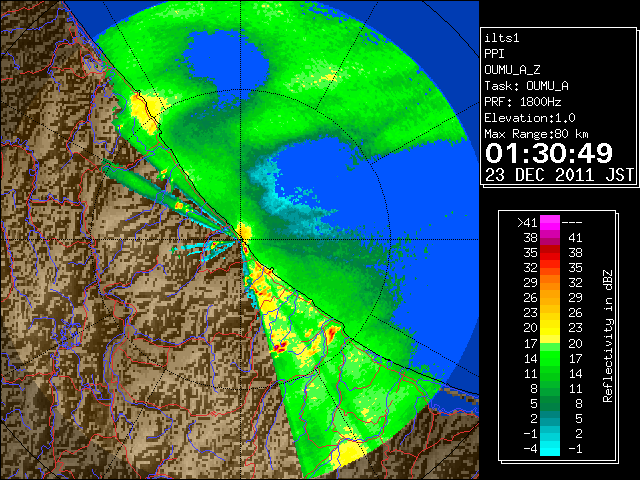Click the Max Range:80 km text
Image resolution: width=640 pixels, height=480 pixels.
[x=536, y=134]
